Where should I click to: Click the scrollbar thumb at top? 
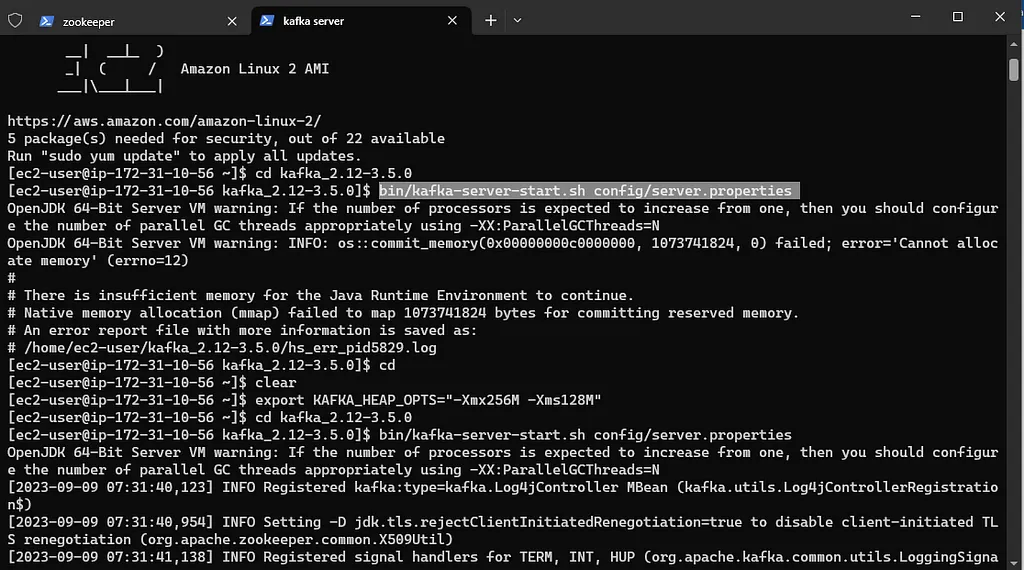1014,69
